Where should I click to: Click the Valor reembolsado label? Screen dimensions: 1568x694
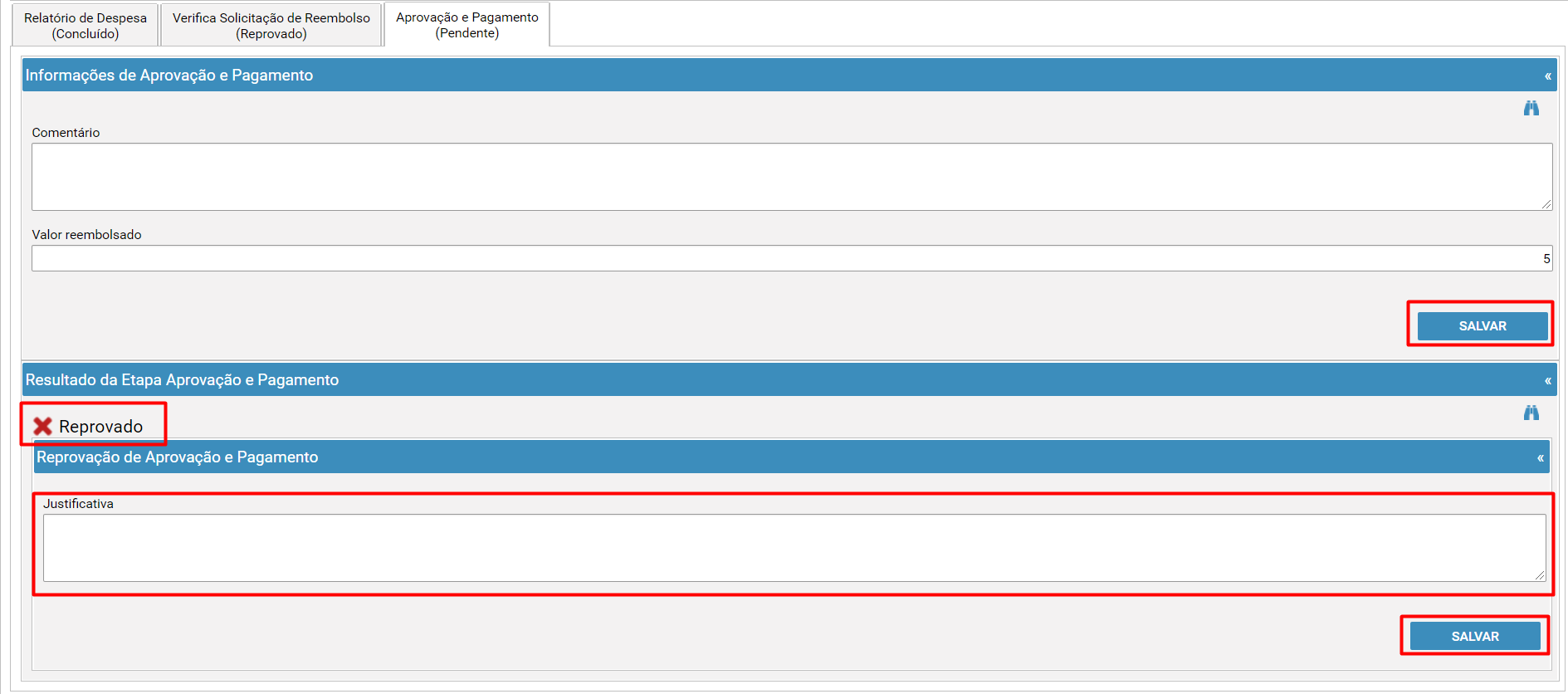click(x=86, y=235)
